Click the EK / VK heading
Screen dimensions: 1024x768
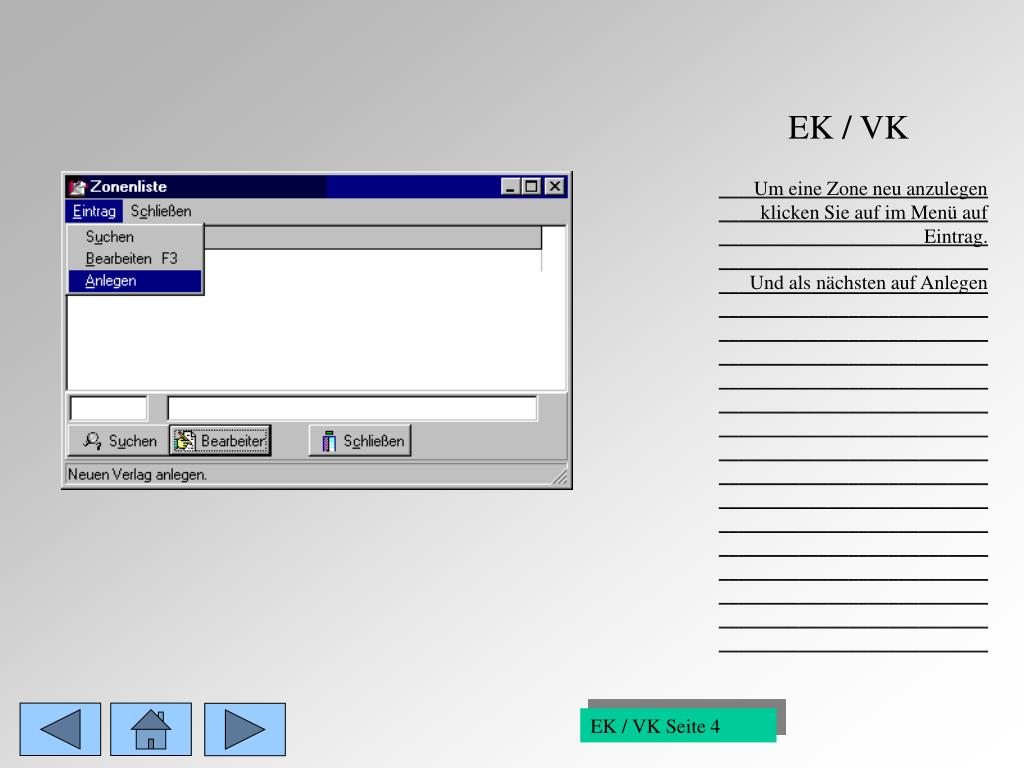point(848,128)
